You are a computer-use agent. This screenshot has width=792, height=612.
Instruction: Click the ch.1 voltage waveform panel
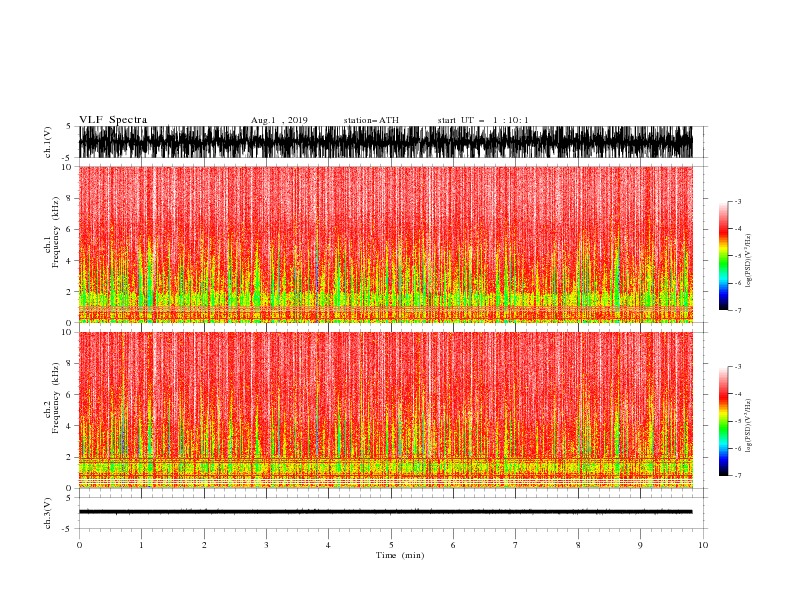point(386,142)
